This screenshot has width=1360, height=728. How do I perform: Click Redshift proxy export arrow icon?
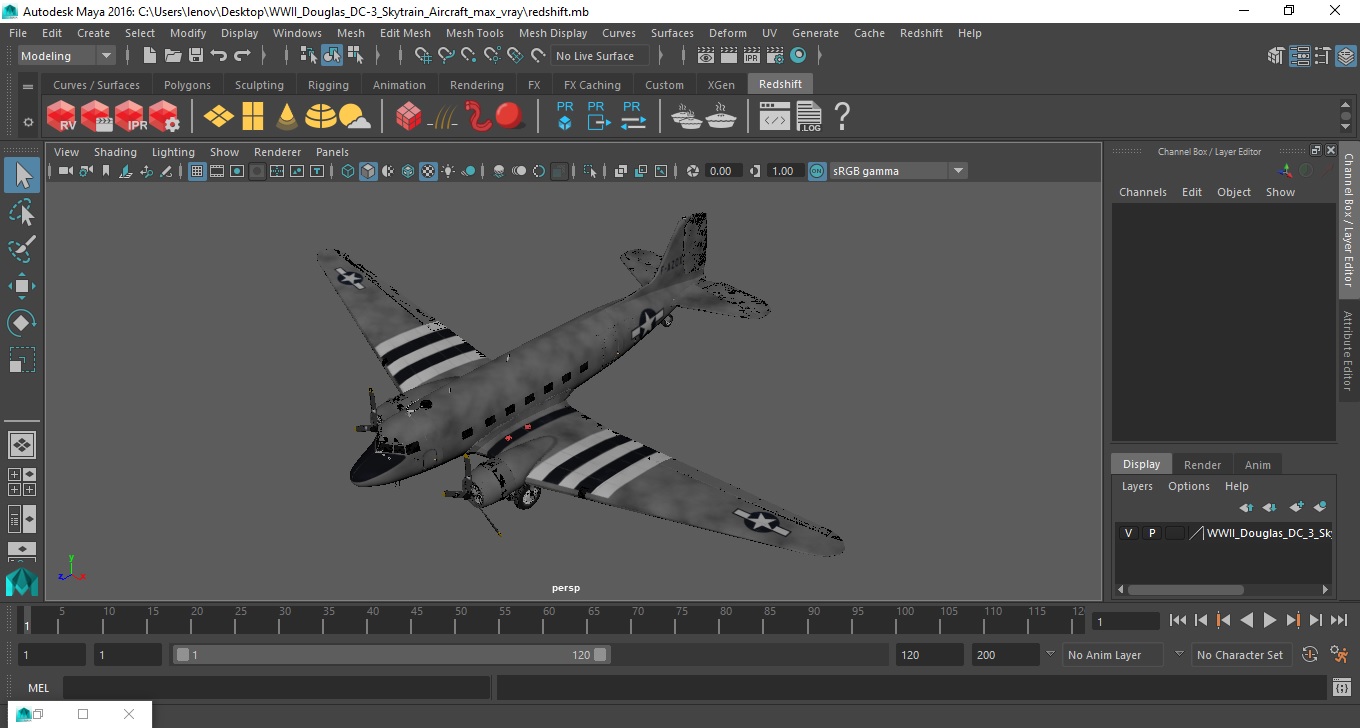(598, 116)
